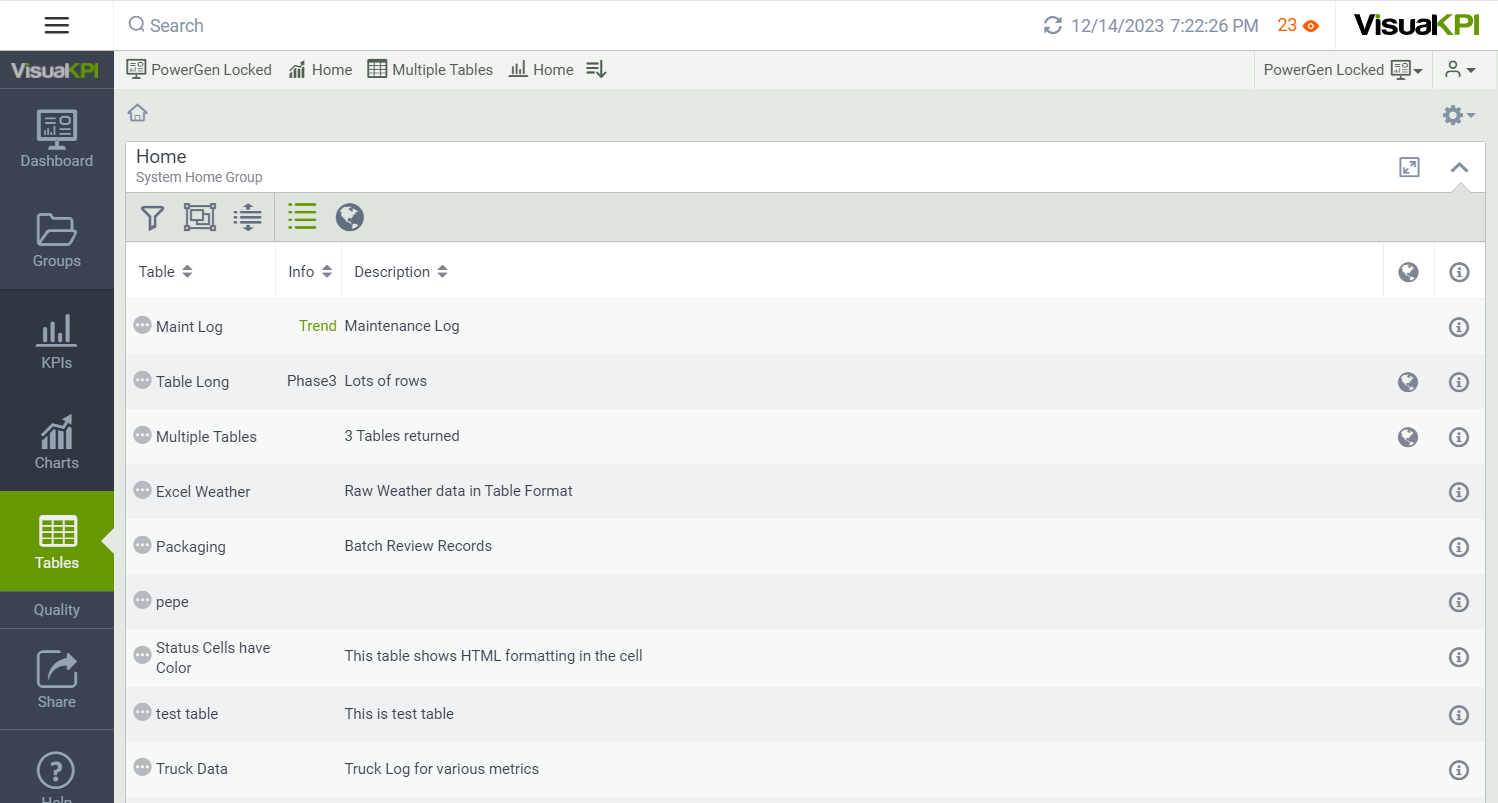Click the globe icon in Table Long row
The image size is (1498, 803).
click(1408, 381)
